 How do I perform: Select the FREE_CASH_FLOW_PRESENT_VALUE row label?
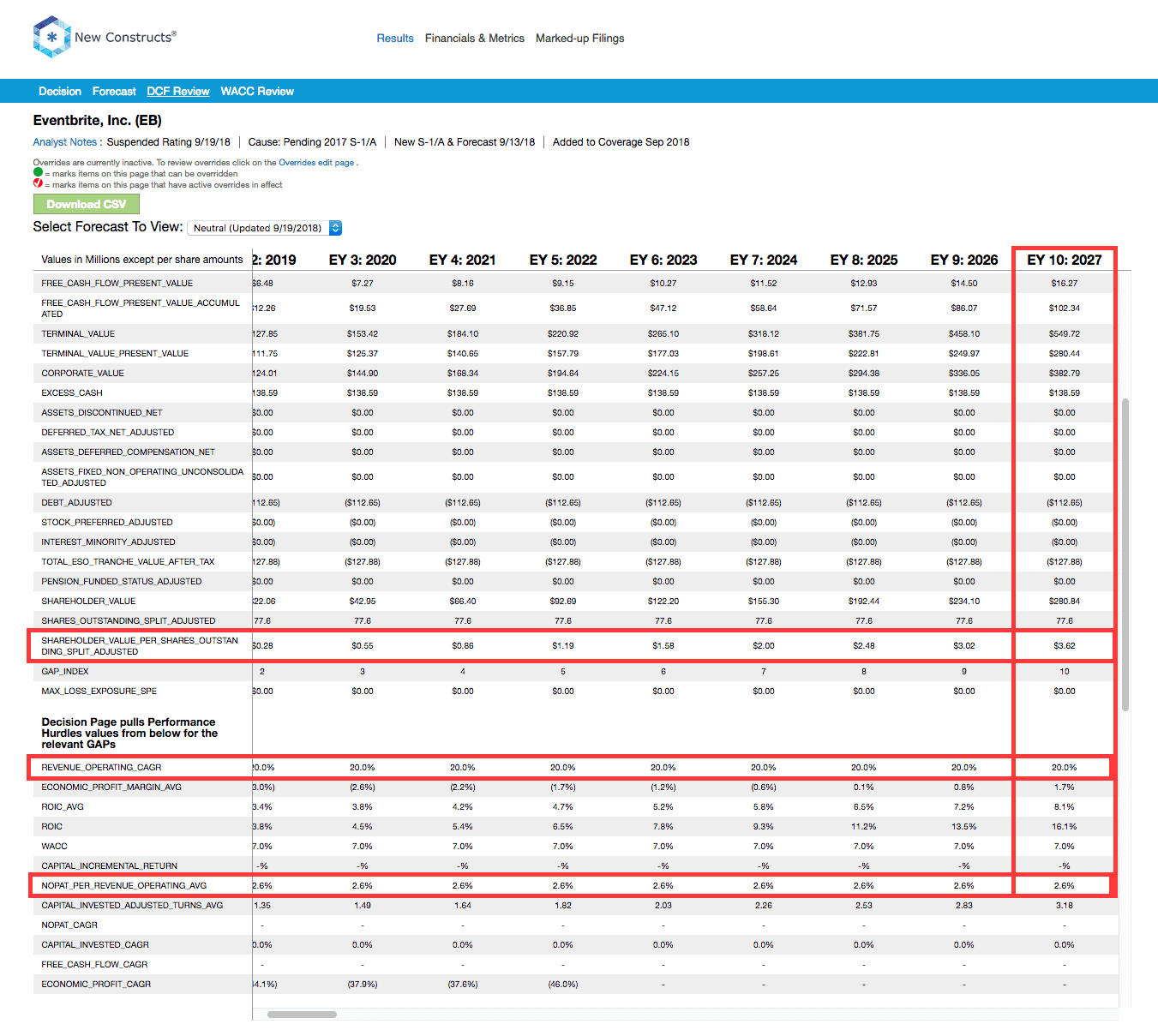coord(117,284)
